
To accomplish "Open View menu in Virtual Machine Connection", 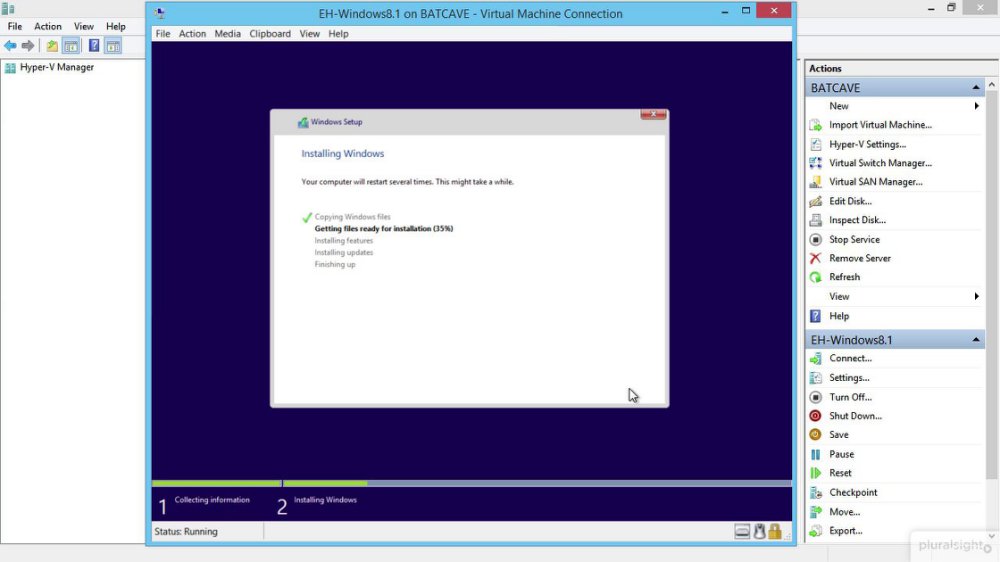I will coord(309,34).
